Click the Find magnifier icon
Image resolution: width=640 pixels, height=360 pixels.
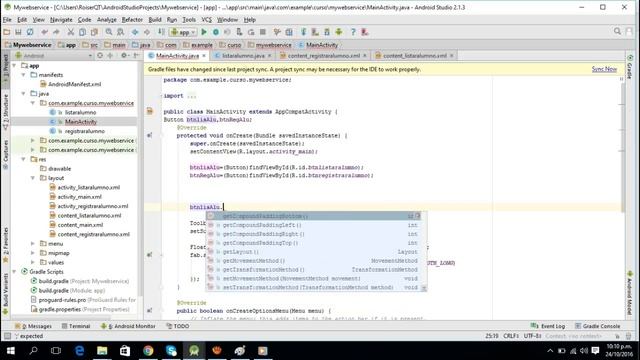point(109,32)
